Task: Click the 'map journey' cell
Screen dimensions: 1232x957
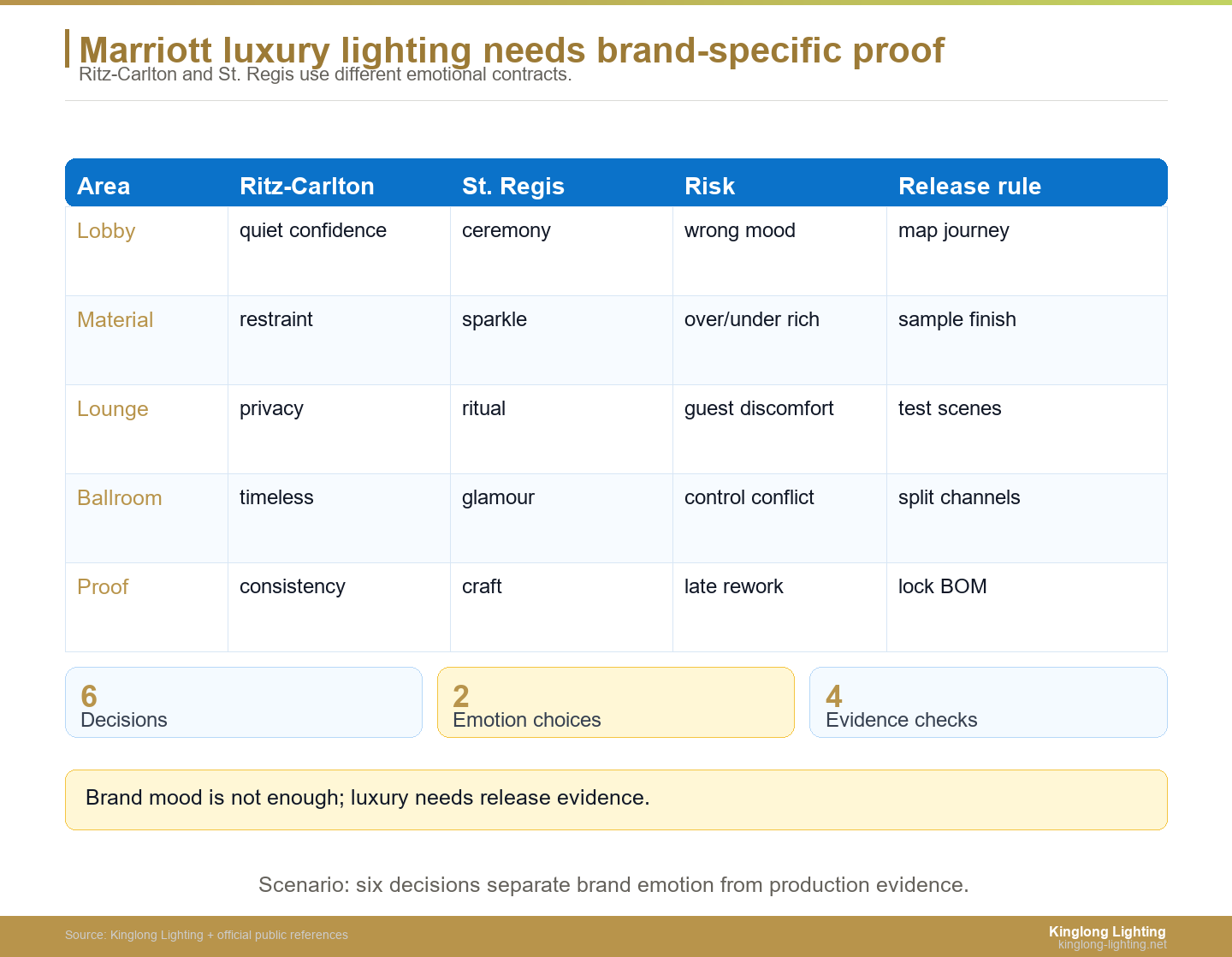Action: [1027, 251]
